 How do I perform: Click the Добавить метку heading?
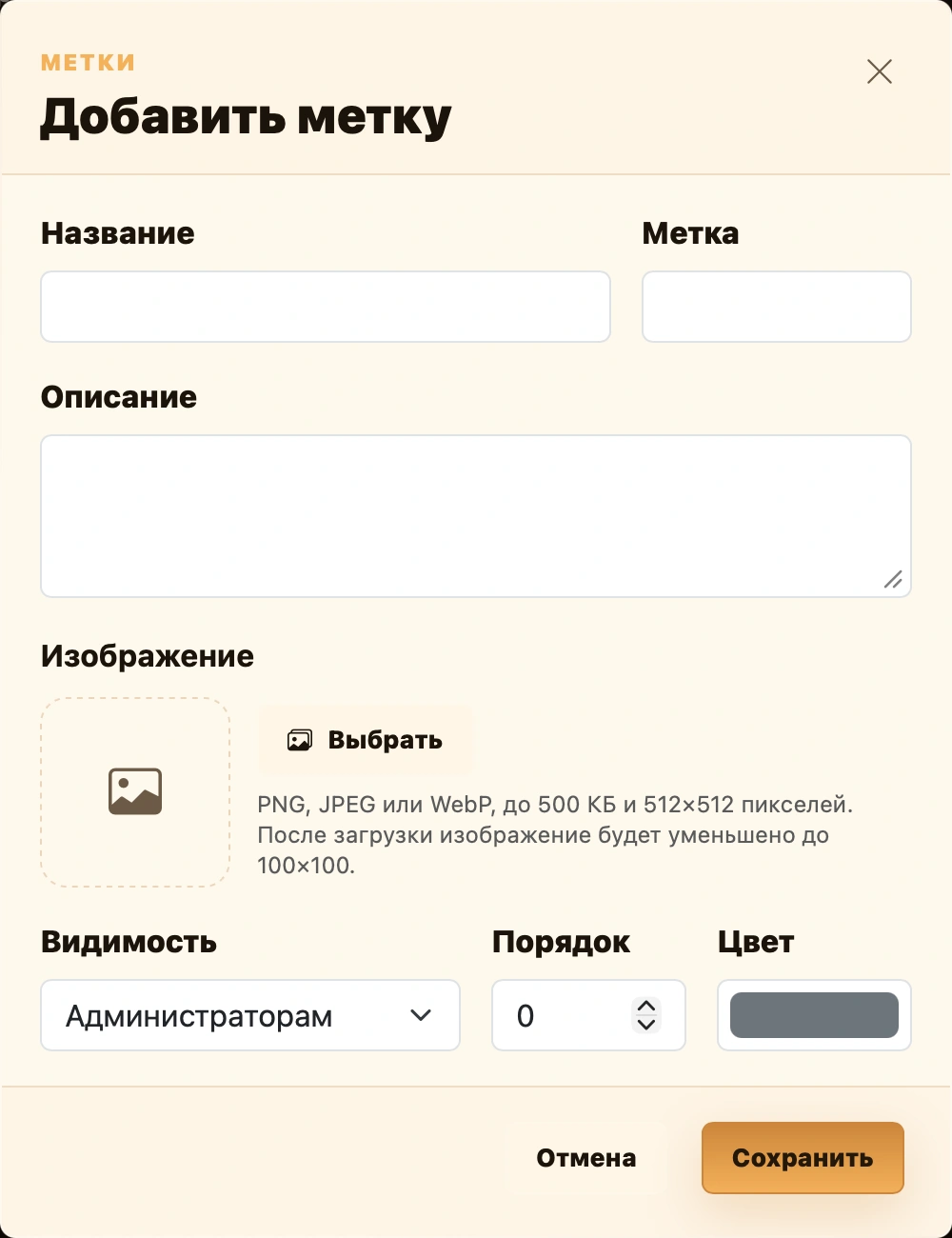(x=246, y=117)
